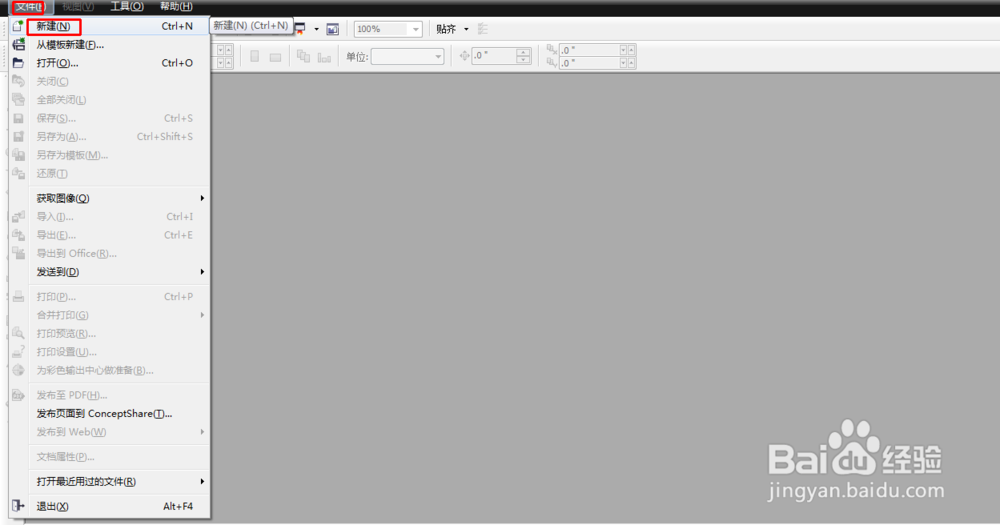Select landscape page orientation icon
Image resolution: width=1000 pixels, height=525 pixels.
(x=275, y=57)
